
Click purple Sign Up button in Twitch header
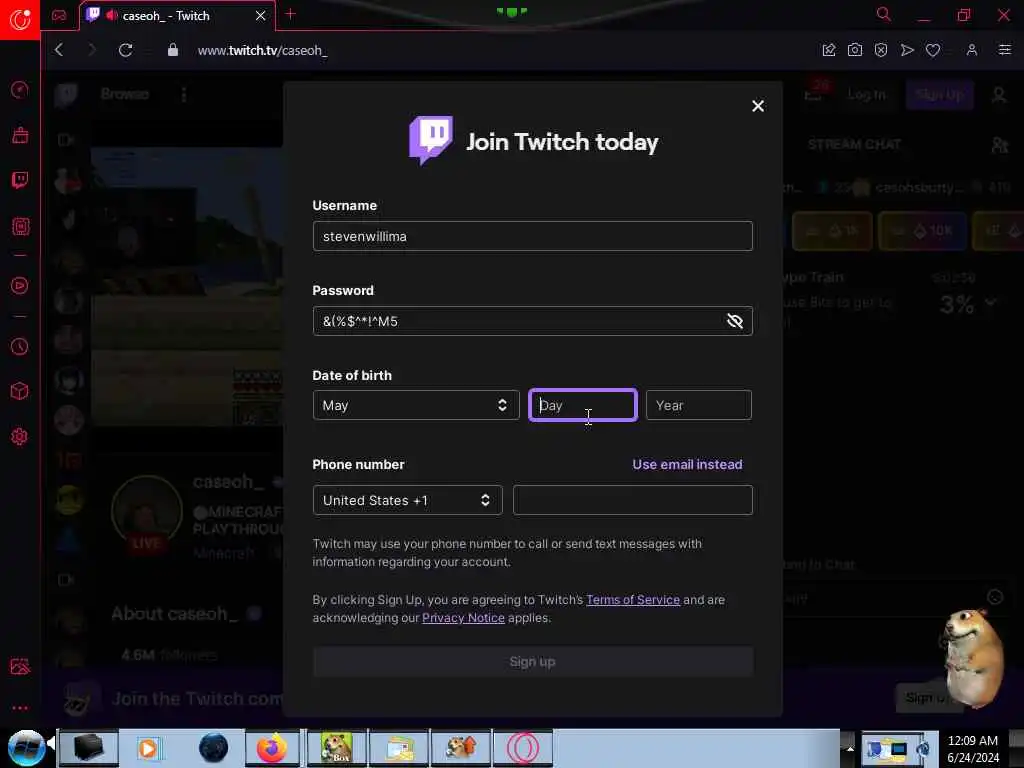[939, 95]
